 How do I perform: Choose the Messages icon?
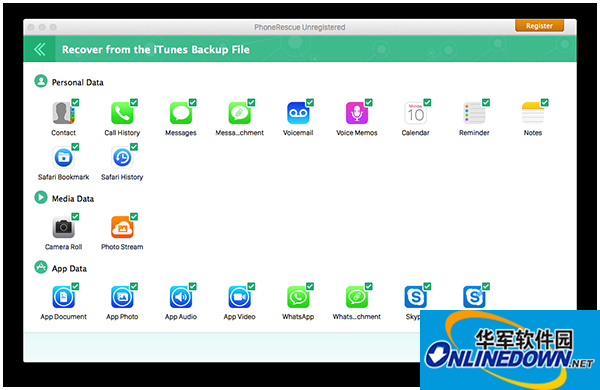tap(181, 113)
